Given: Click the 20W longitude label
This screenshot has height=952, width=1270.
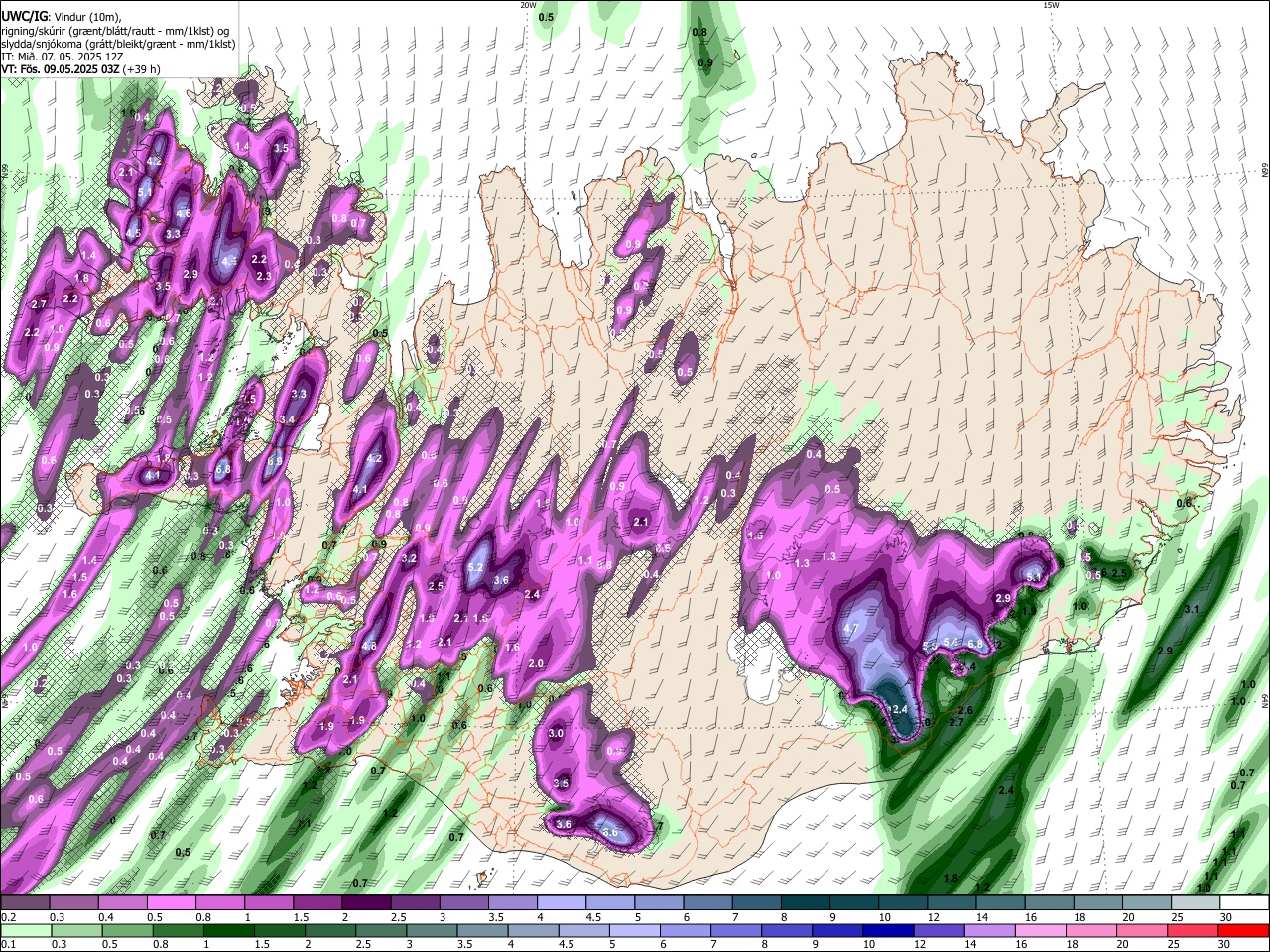Looking at the screenshot, I should pyautogui.click(x=528, y=5).
